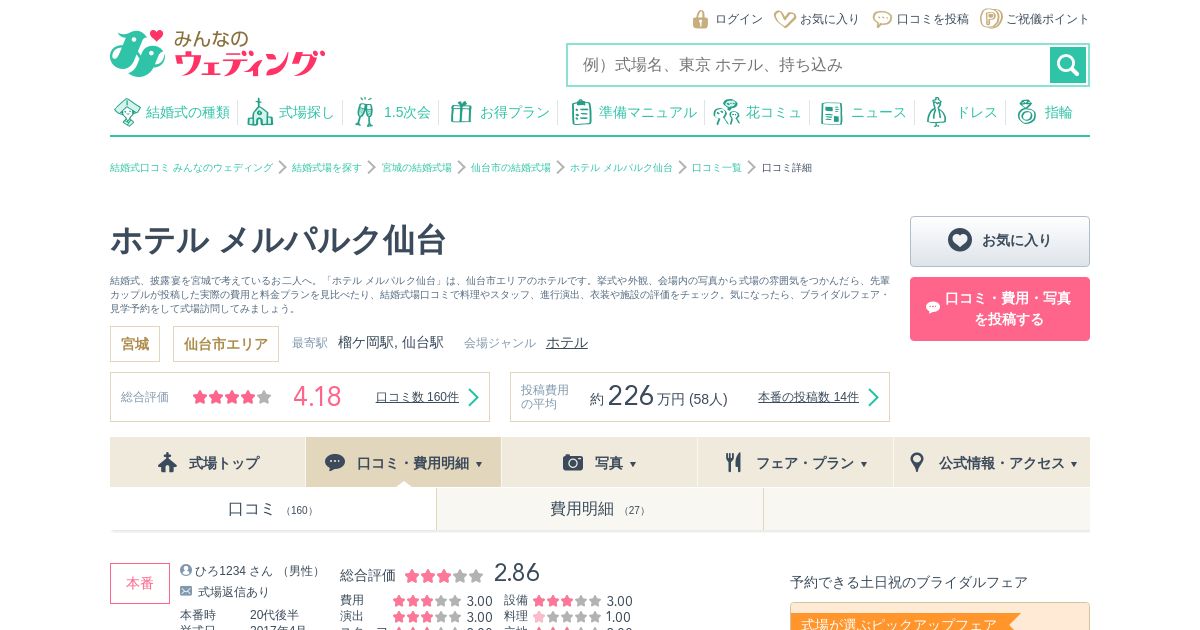Click the login padlock icon

coord(700,19)
